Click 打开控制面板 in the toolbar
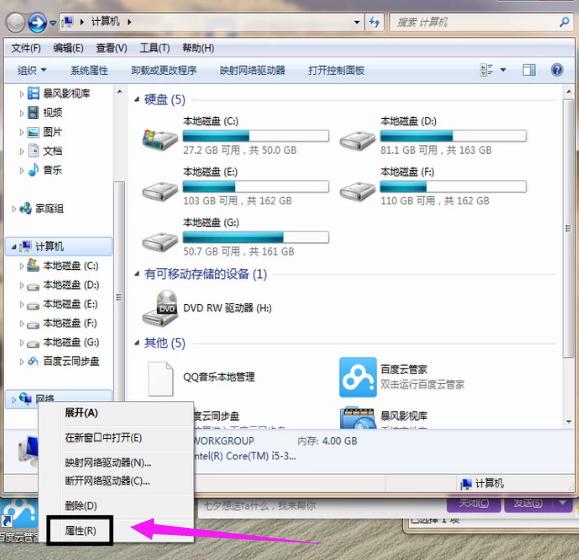The image size is (579, 560). 336,70
